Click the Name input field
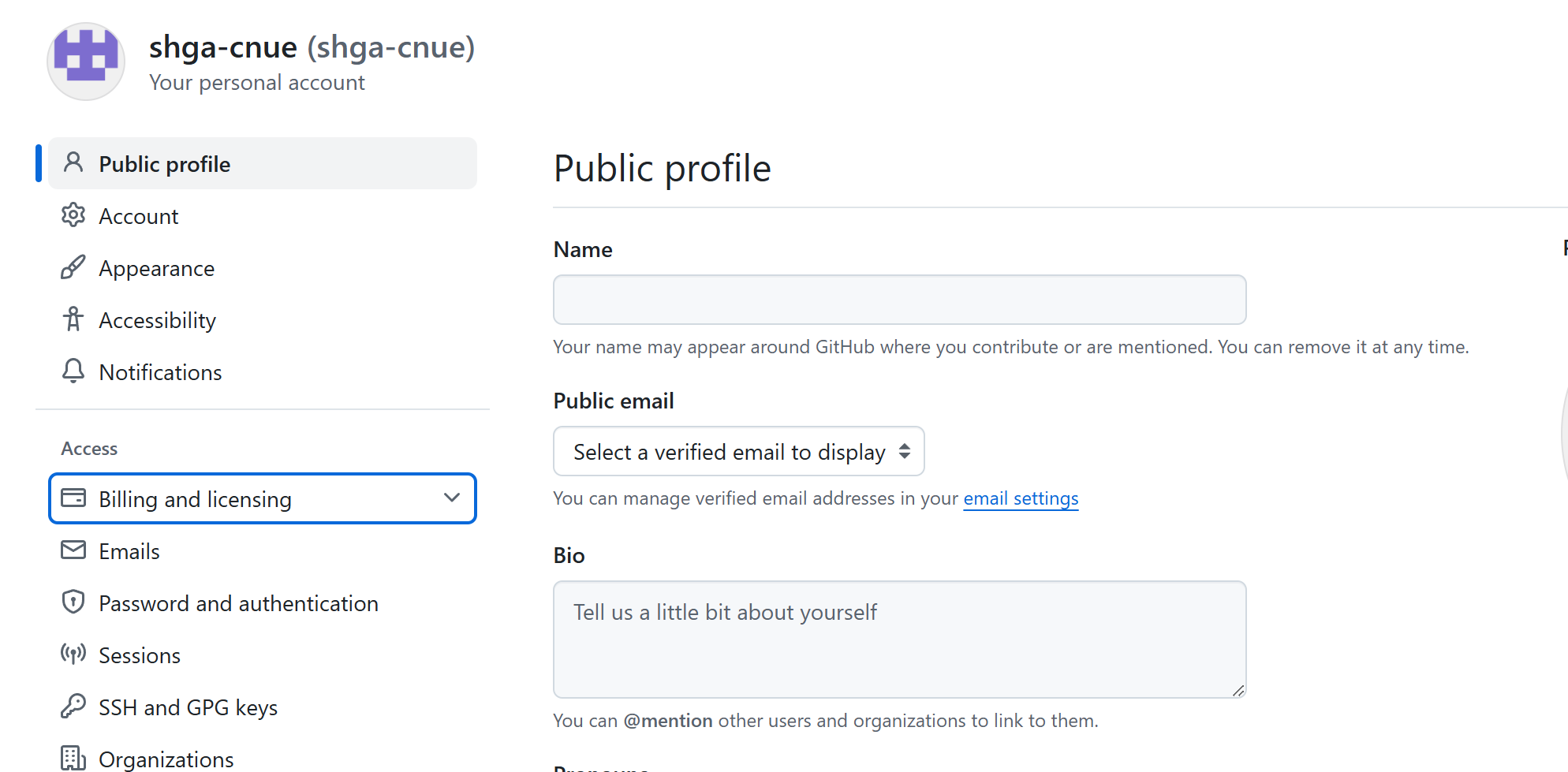Screen dimensions: 1568x772 coord(900,300)
